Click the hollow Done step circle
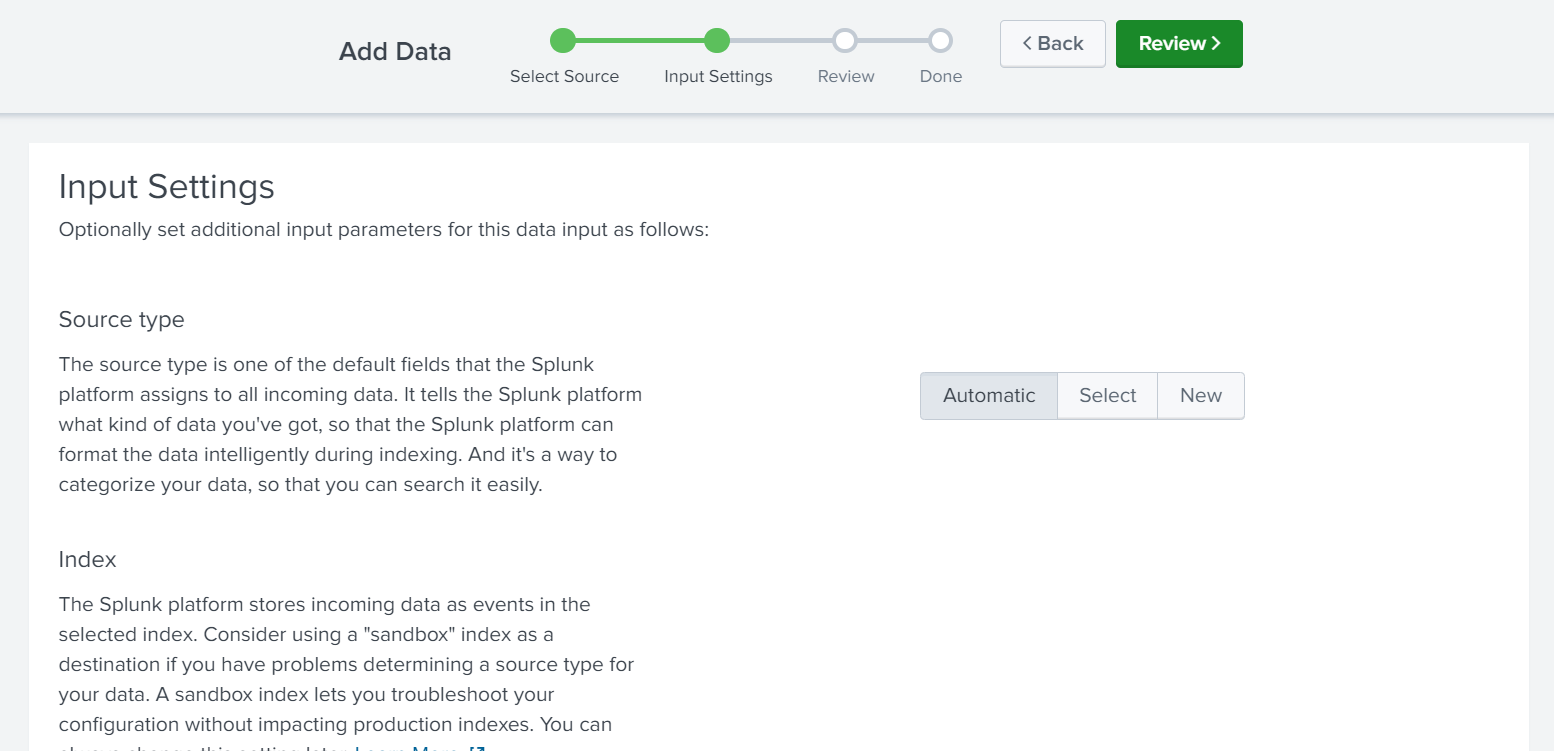This screenshot has width=1554, height=751. click(x=940, y=40)
